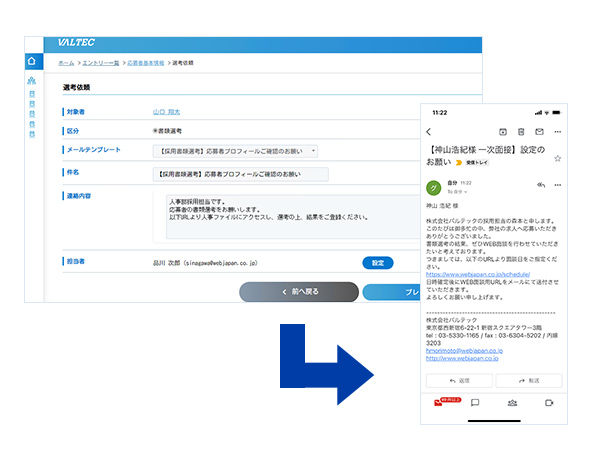The width and height of the screenshot is (600, 450).
Task: Open the webjapan schedule URL in the email
Action: (x=478, y=274)
